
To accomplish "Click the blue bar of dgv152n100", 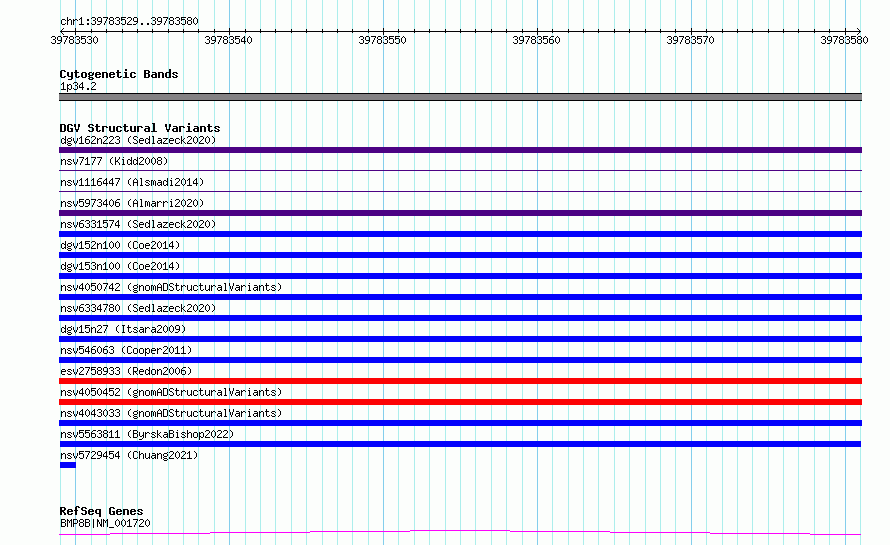I will (x=460, y=255).
